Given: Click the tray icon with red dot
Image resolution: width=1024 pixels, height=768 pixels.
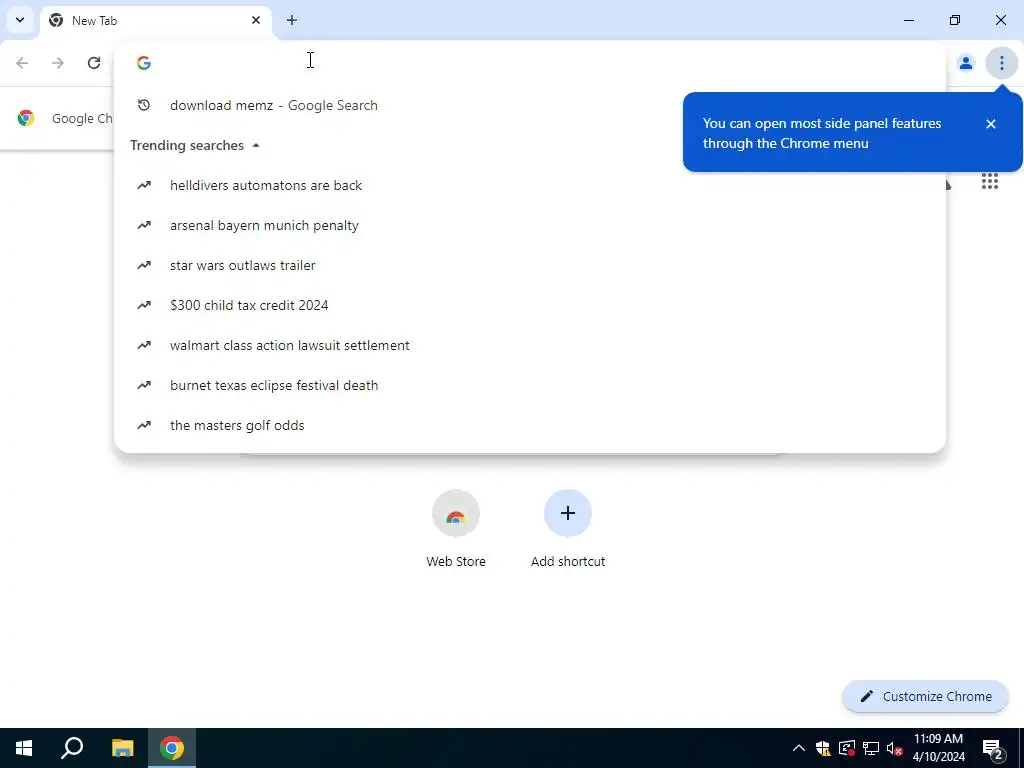Looking at the screenshot, I should 847,748.
